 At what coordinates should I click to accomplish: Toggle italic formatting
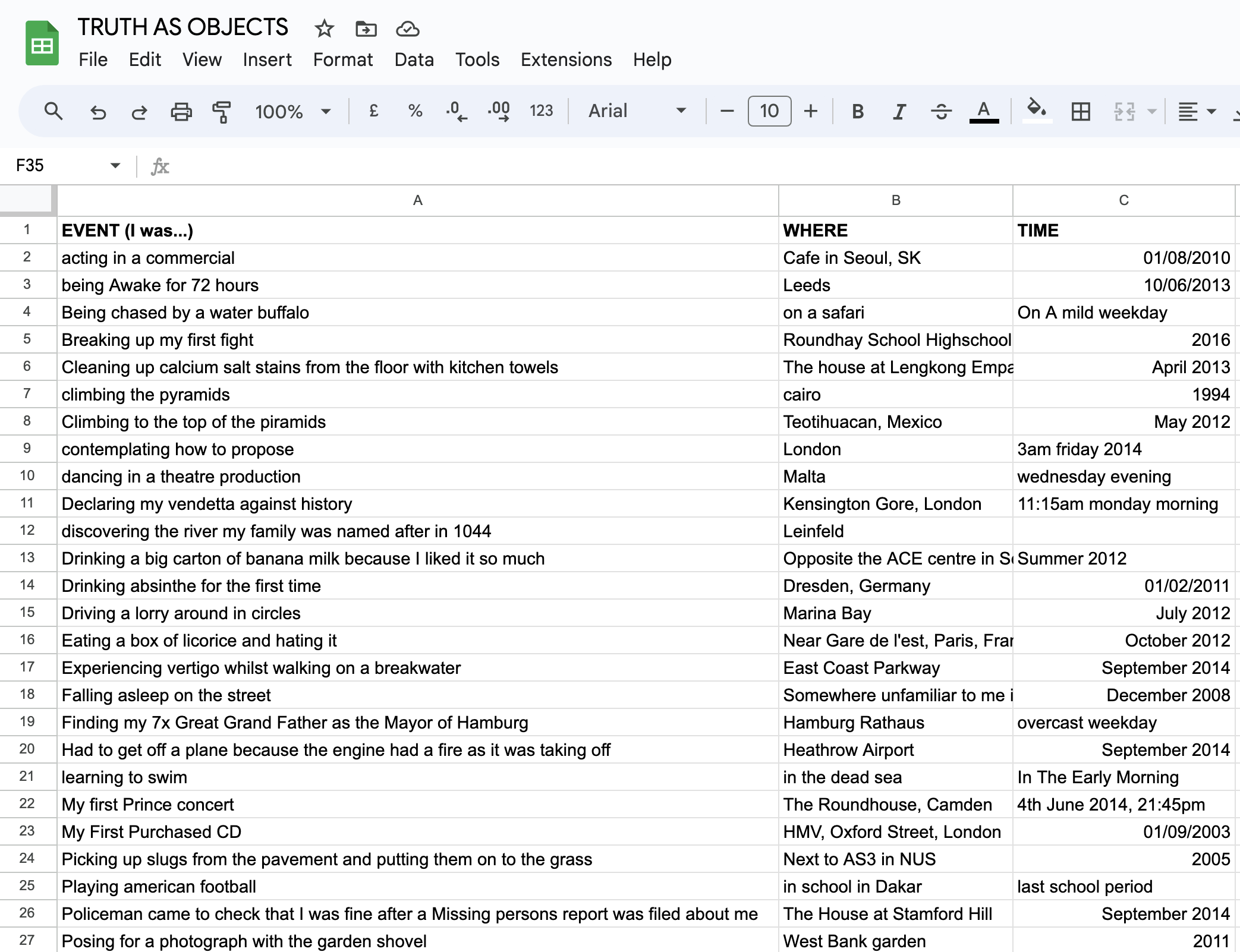pyautogui.click(x=899, y=111)
